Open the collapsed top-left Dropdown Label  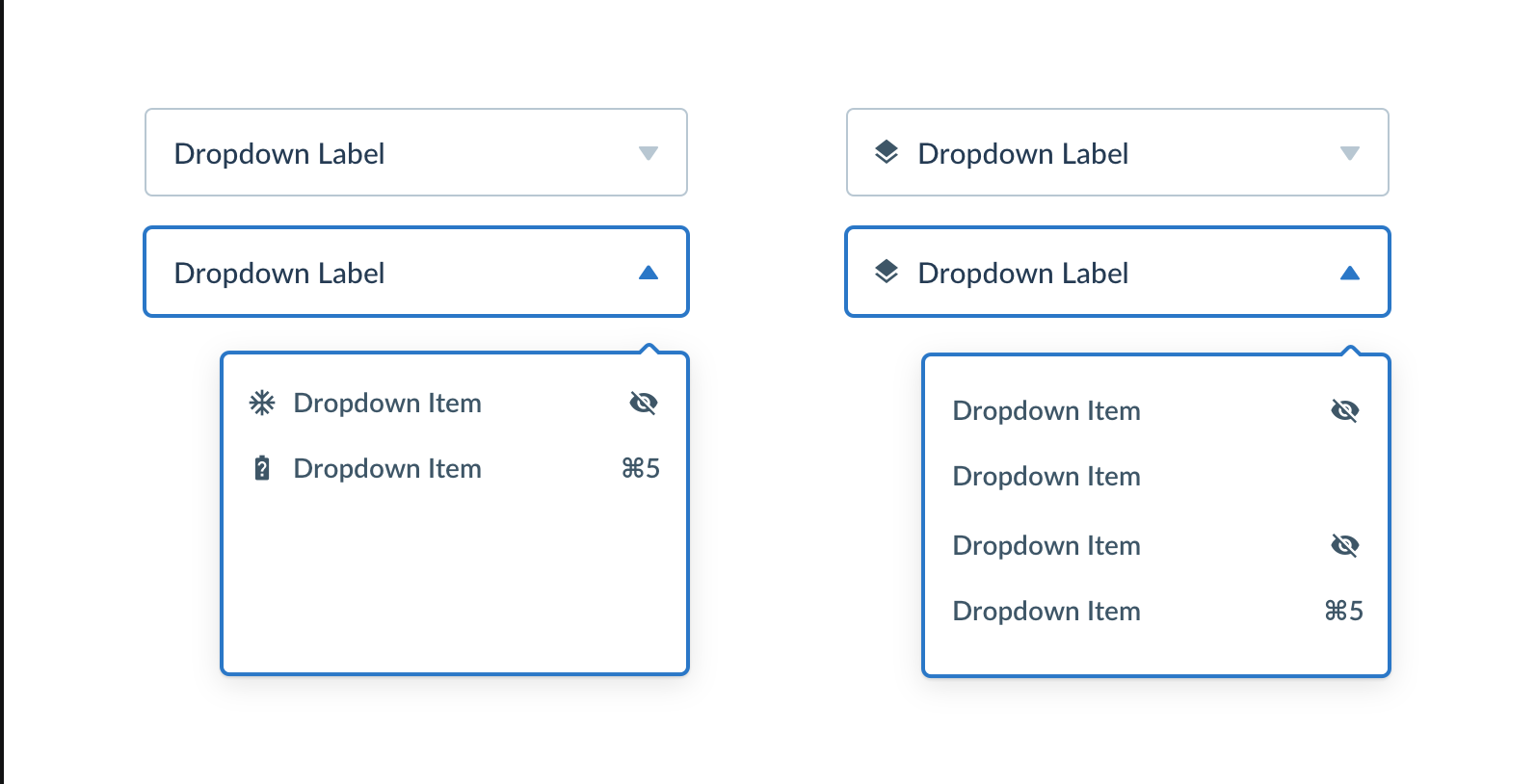415,152
